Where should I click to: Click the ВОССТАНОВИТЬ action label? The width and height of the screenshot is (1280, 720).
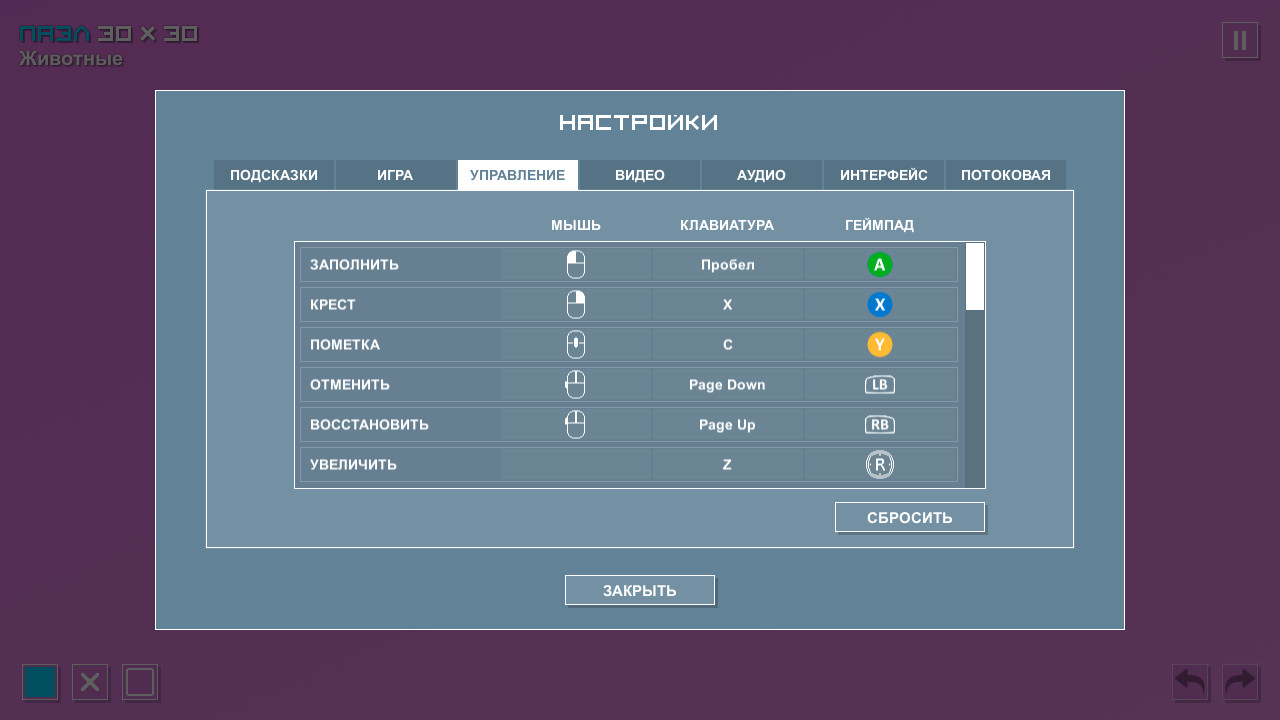coord(369,425)
